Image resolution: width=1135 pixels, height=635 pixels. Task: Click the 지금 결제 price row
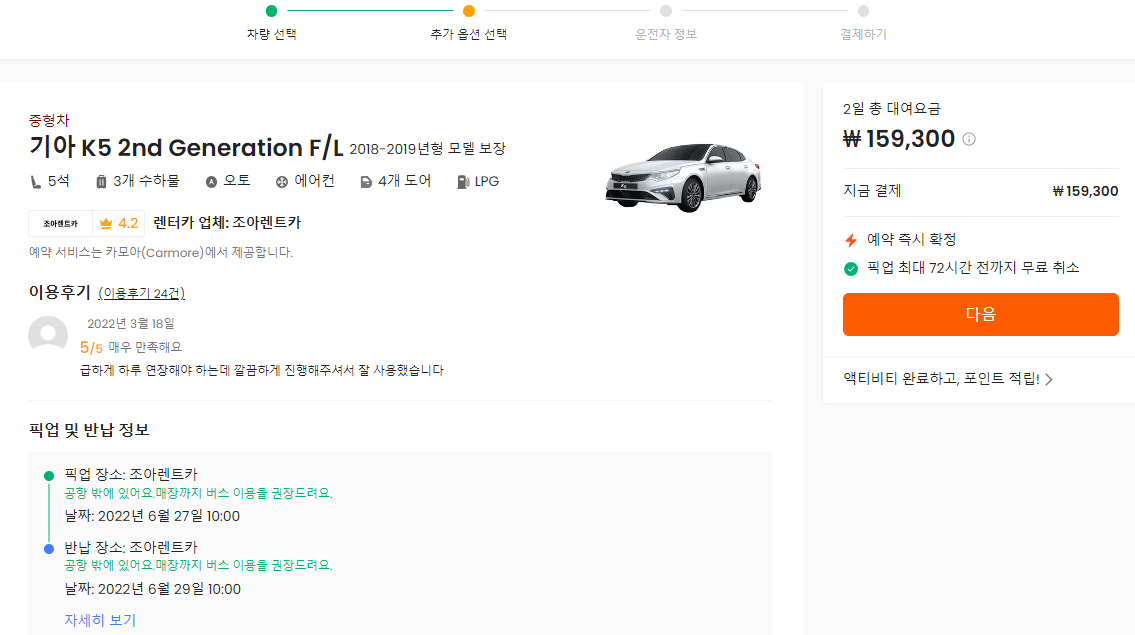tap(981, 191)
